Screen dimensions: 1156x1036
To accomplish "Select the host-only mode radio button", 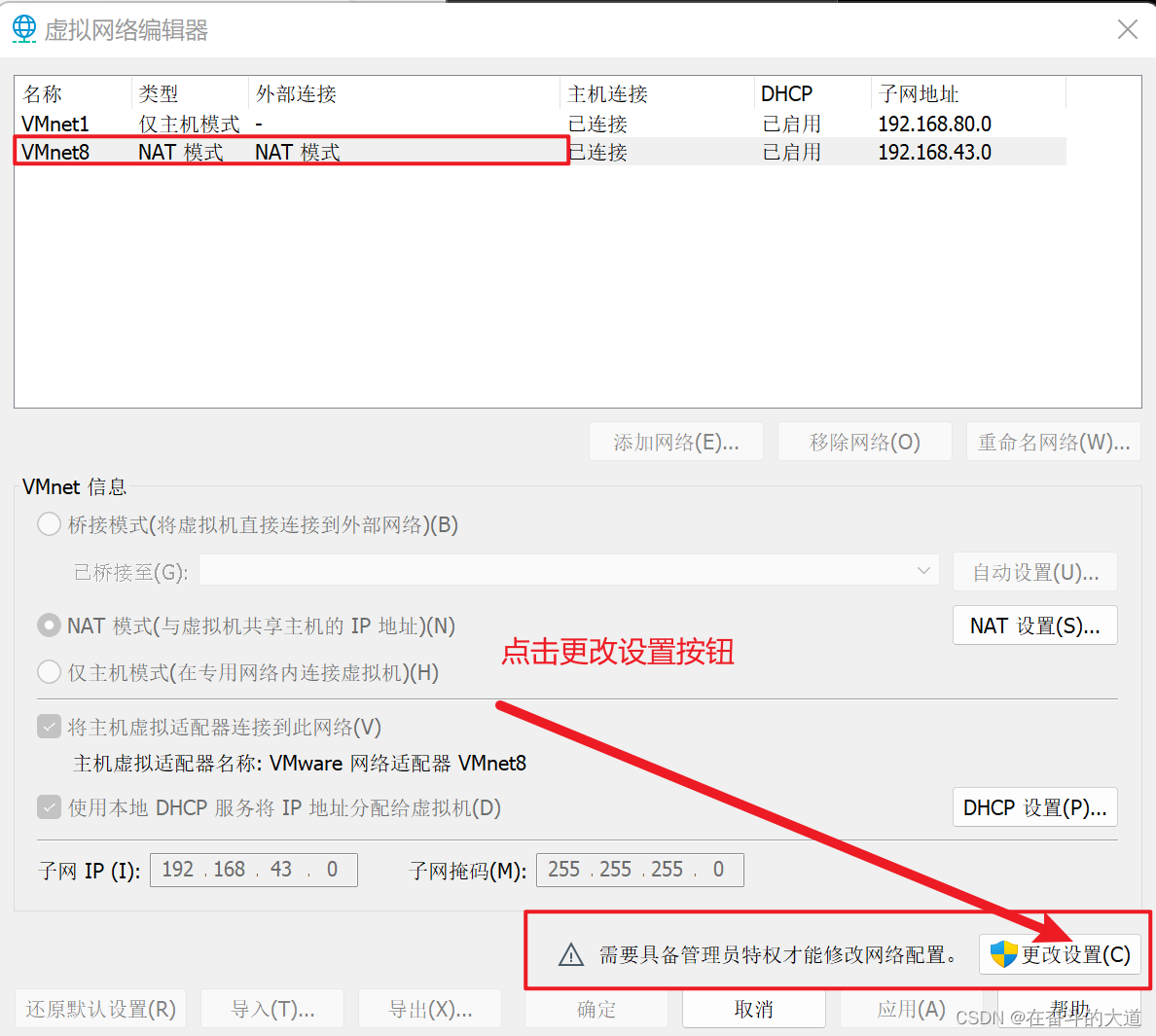I will (x=49, y=672).
